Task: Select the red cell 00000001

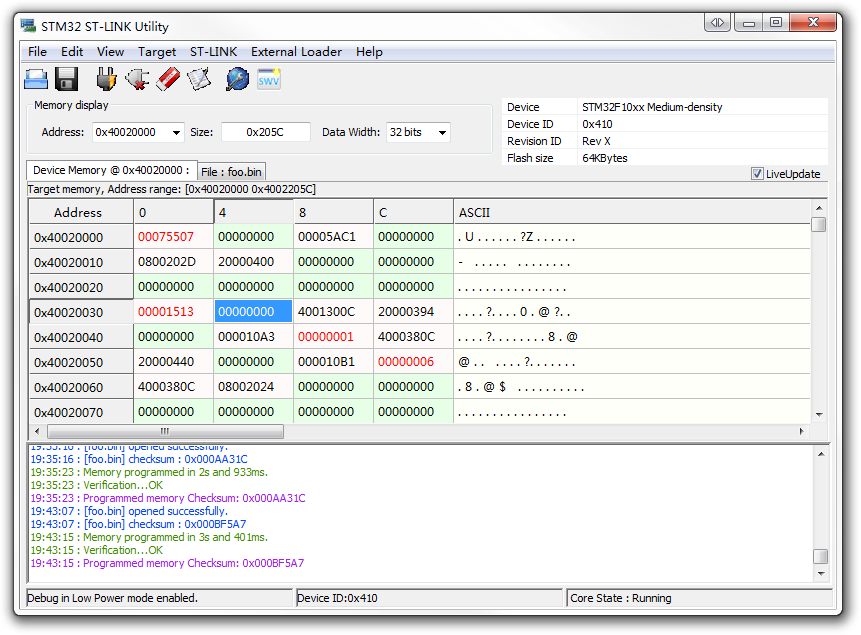Action: 333,337
